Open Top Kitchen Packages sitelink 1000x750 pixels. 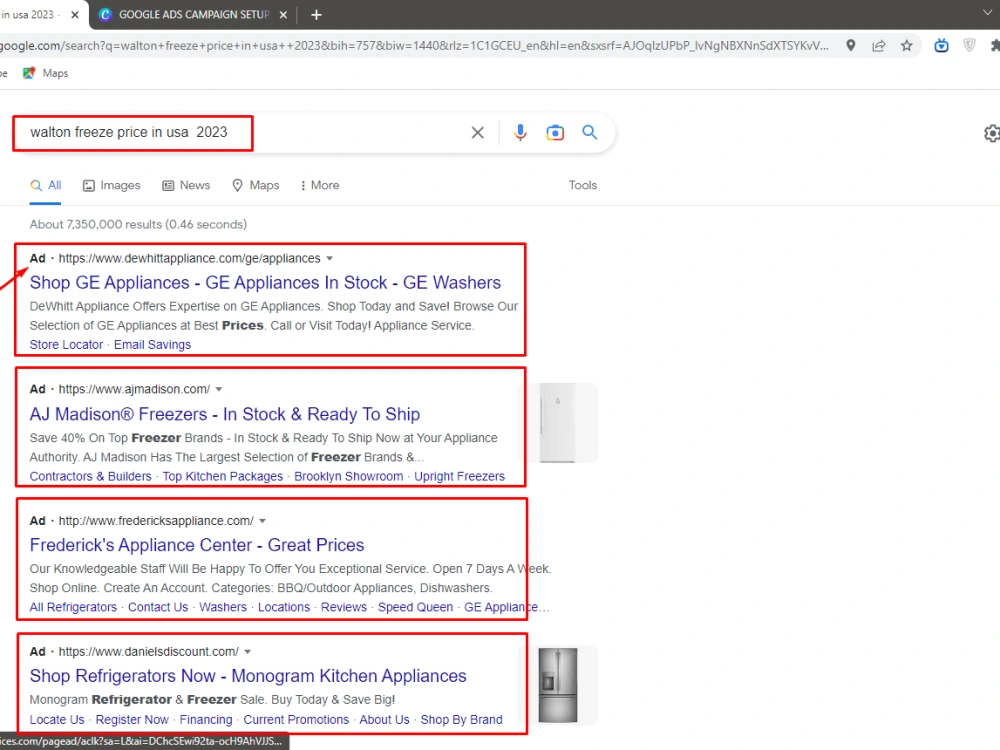[223, 476]
